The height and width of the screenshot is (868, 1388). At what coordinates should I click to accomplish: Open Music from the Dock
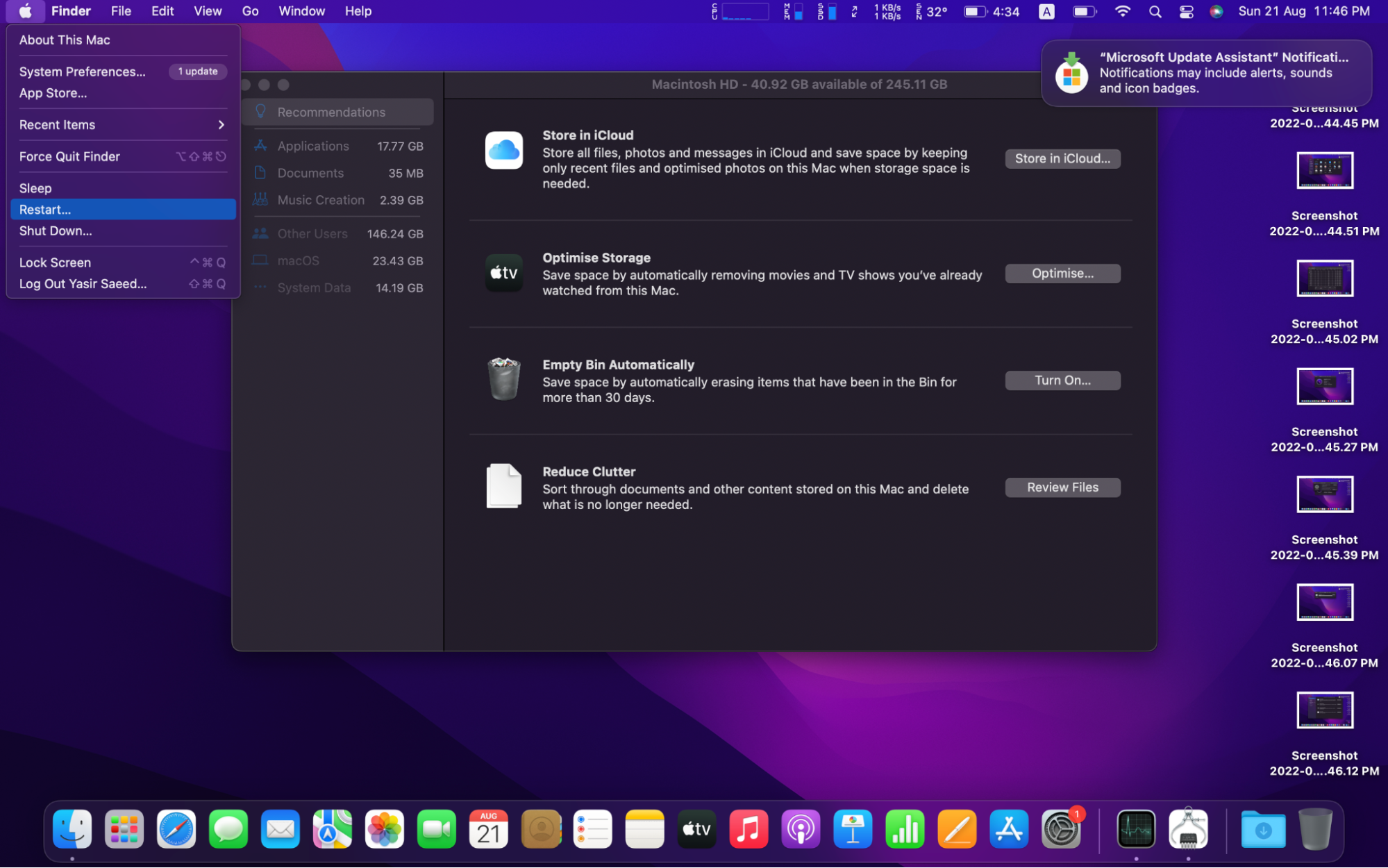tap(749, 829)
